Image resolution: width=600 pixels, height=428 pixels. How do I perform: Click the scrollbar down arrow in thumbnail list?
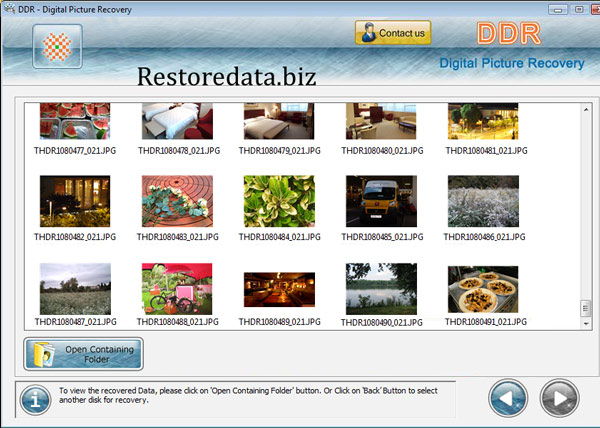586,324
